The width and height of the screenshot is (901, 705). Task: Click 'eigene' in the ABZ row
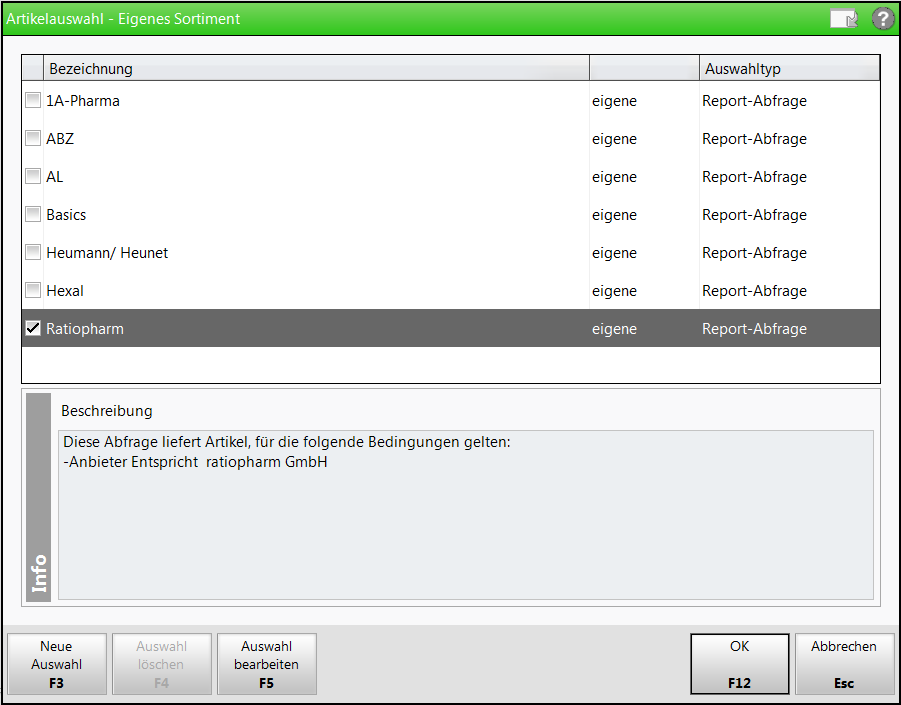click(614, 139)
